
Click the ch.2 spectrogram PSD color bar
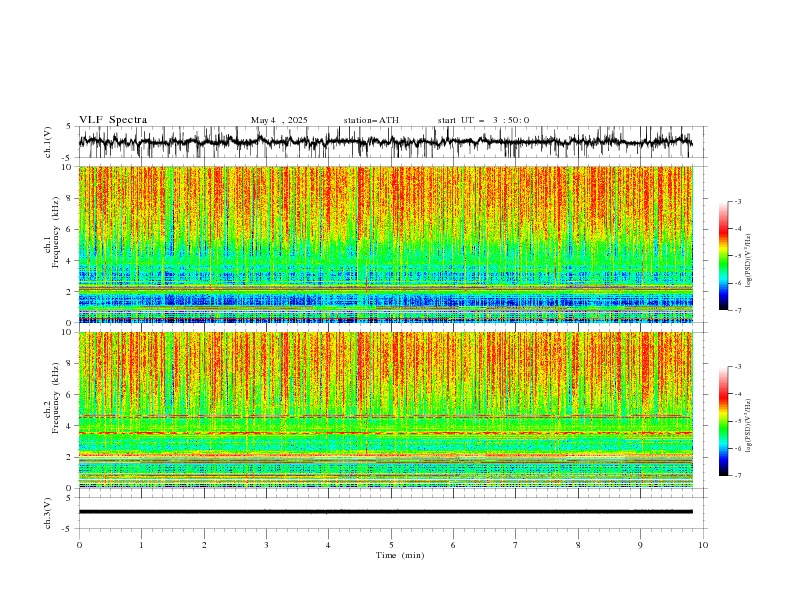point(723,421)
